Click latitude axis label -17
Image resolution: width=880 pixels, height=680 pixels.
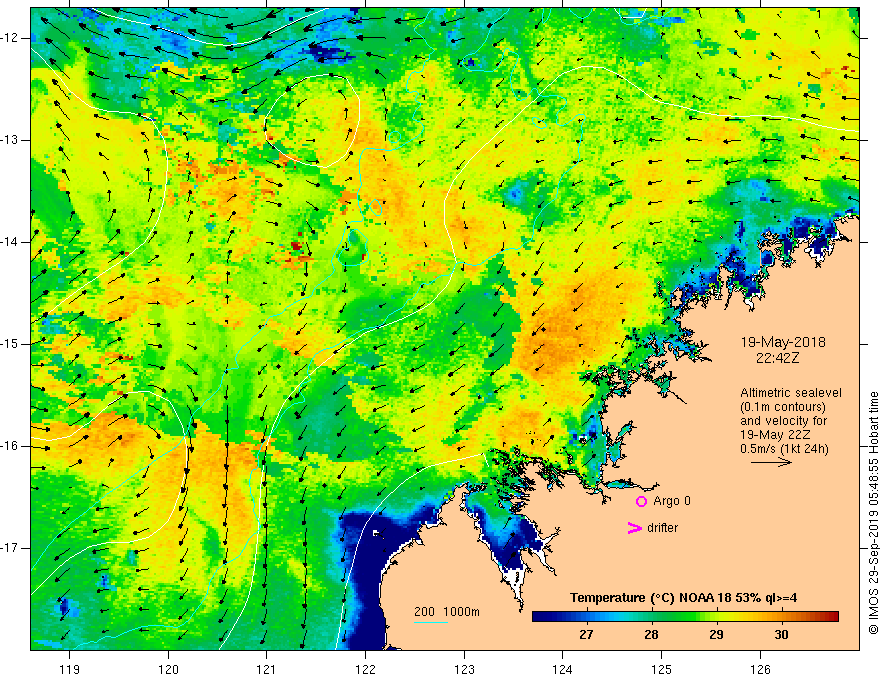10,548
